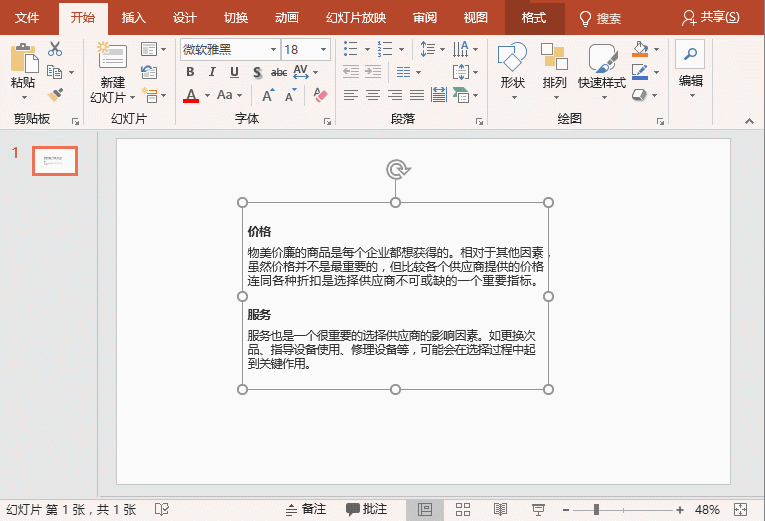
Task: Select slide 1 thumbnail in the panel
Action: point(55,160)
